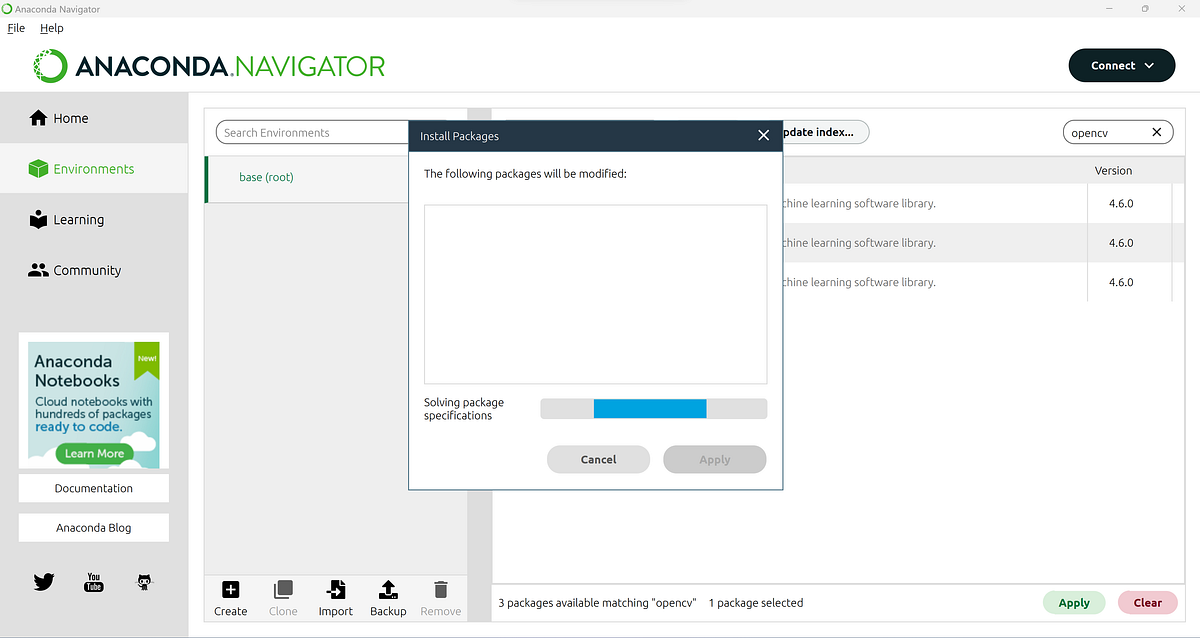The image size is (1200, 638).
Task: Remove the selected environment
Action: click(440, 597)
